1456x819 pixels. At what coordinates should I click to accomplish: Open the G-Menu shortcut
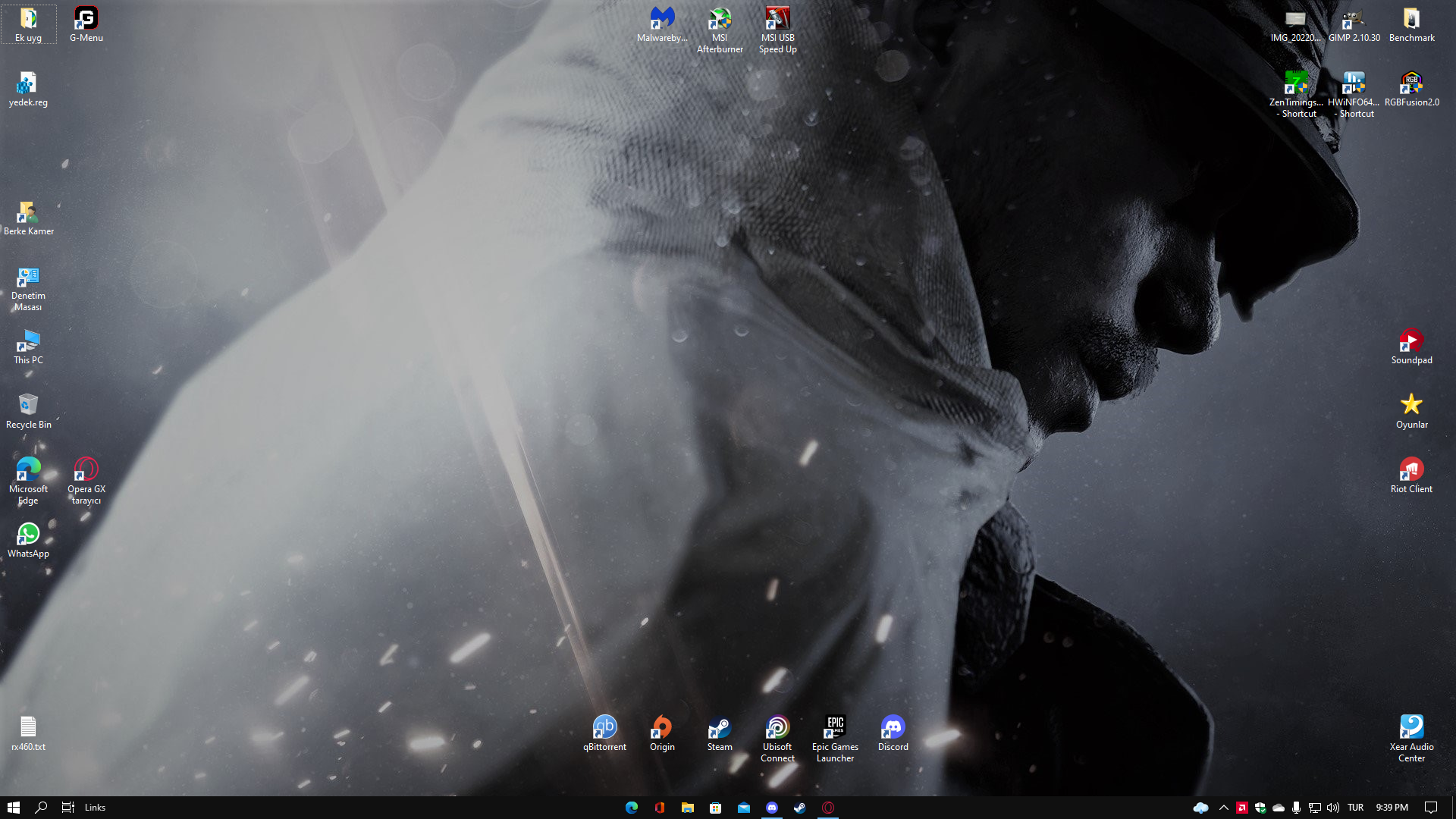click(x=86, y=24)
